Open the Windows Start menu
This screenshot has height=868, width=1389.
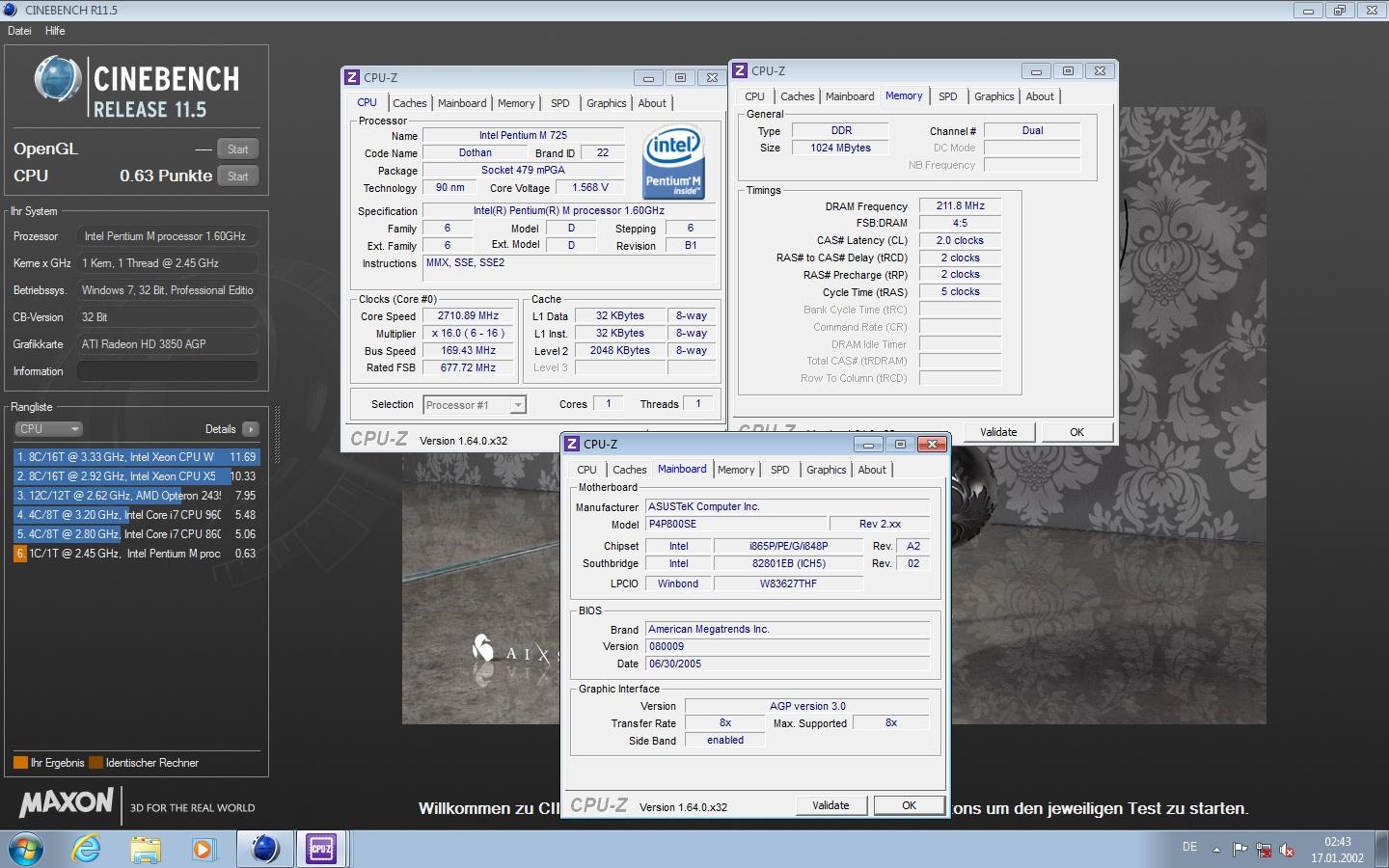click(26, 849)
